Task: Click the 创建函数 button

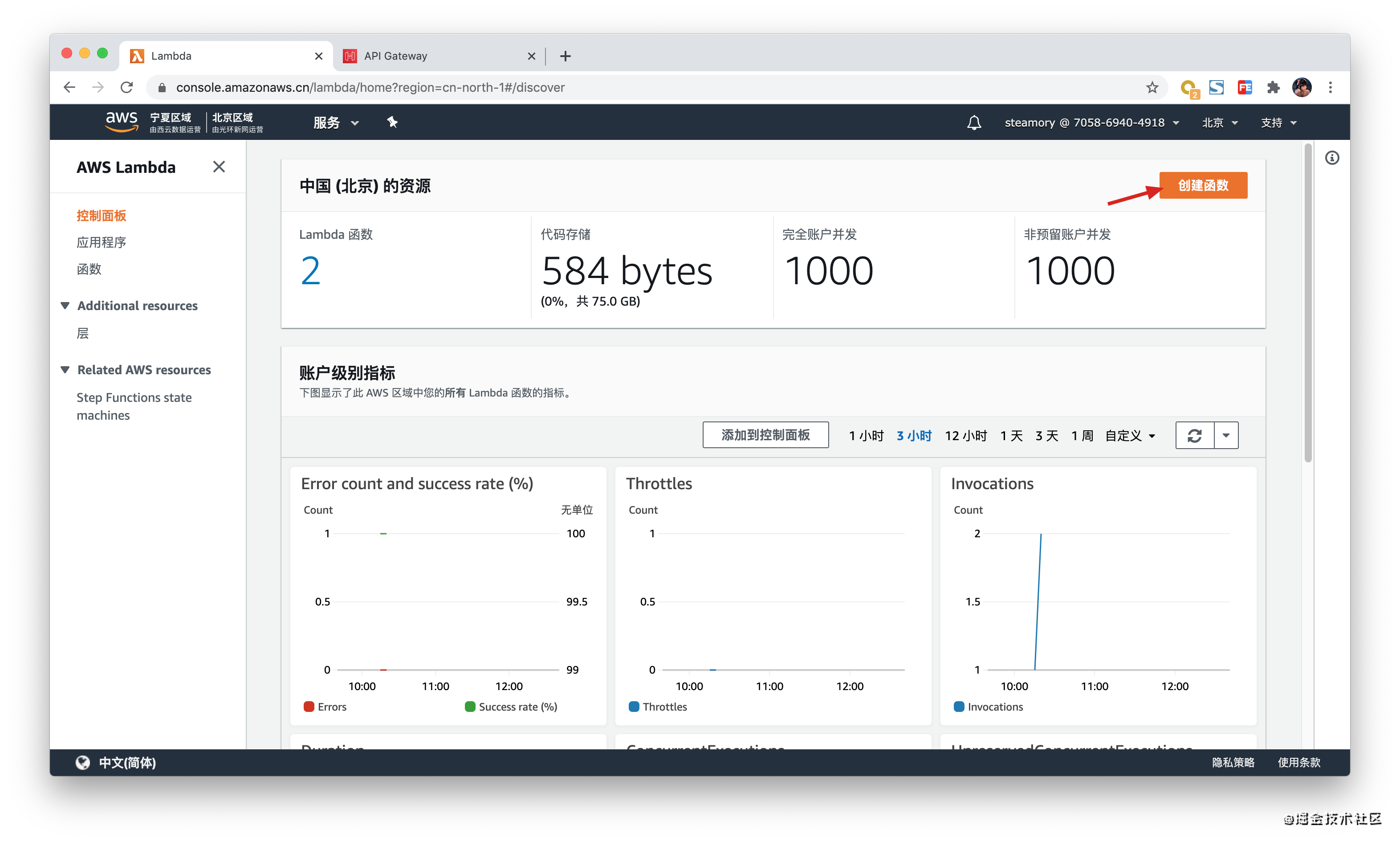Action: coord(1203,185)
